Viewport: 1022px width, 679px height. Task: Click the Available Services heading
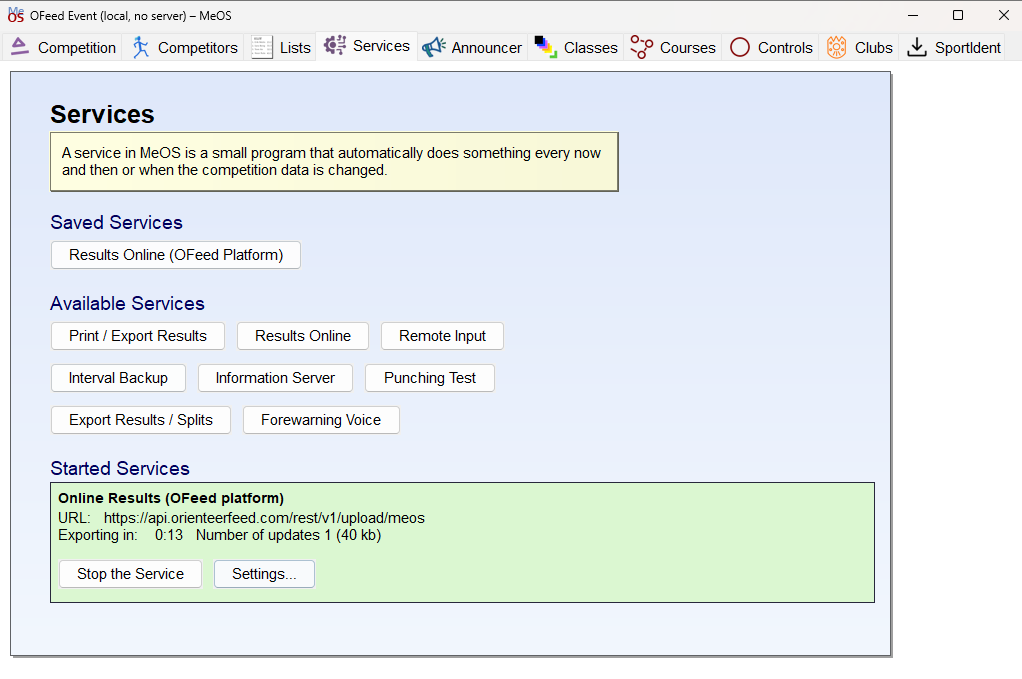128,304
